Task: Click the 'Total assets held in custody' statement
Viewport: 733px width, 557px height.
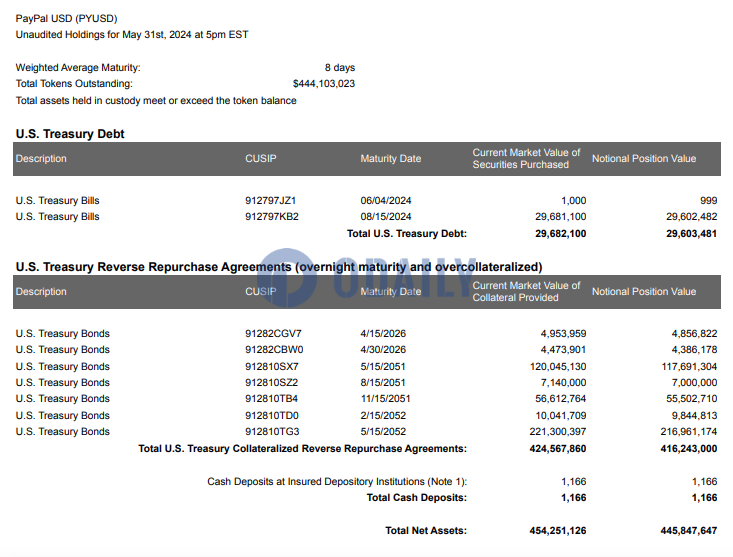Action: [156, 100]
